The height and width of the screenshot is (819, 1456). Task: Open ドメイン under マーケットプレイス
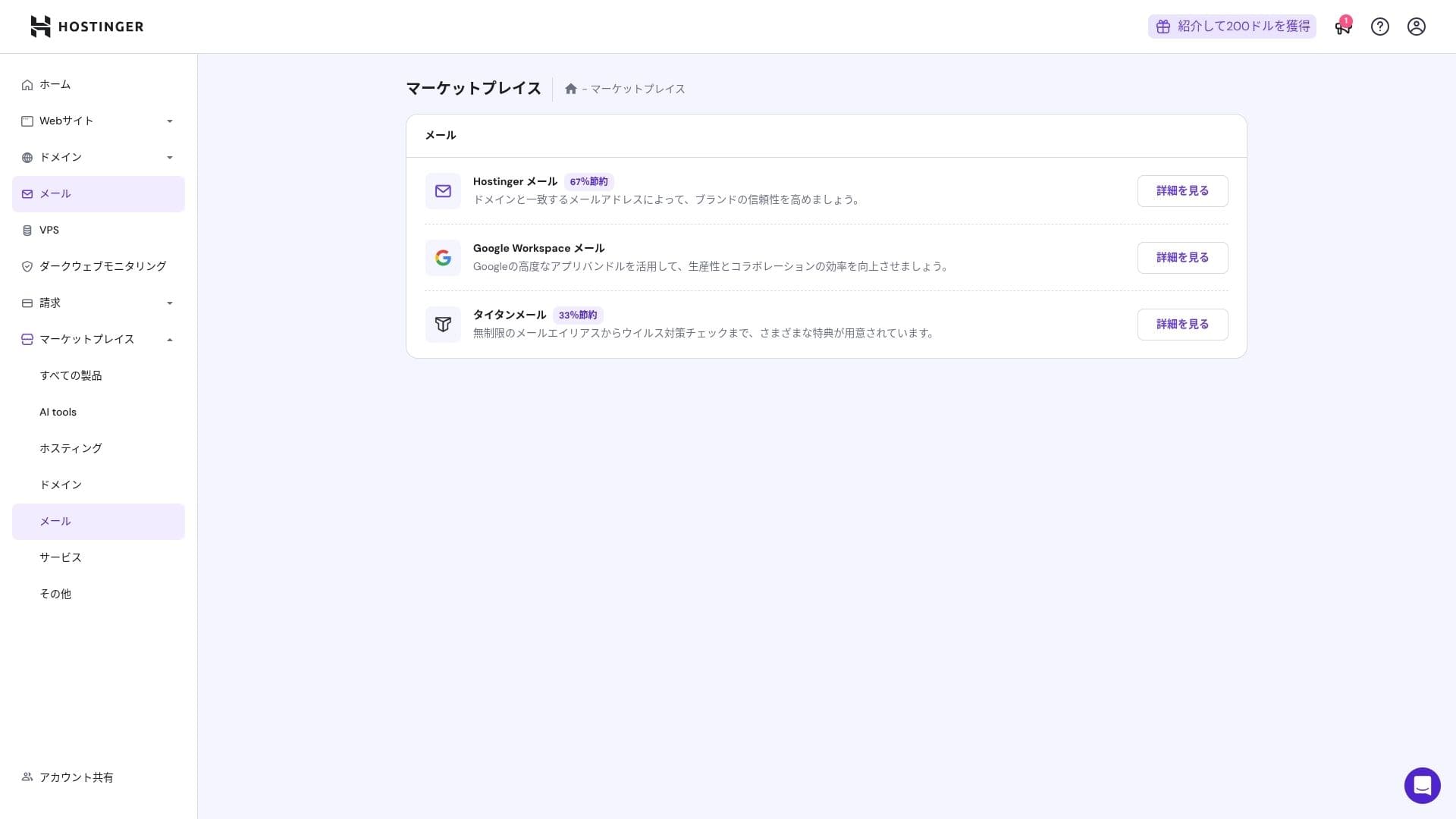(99, 485)
